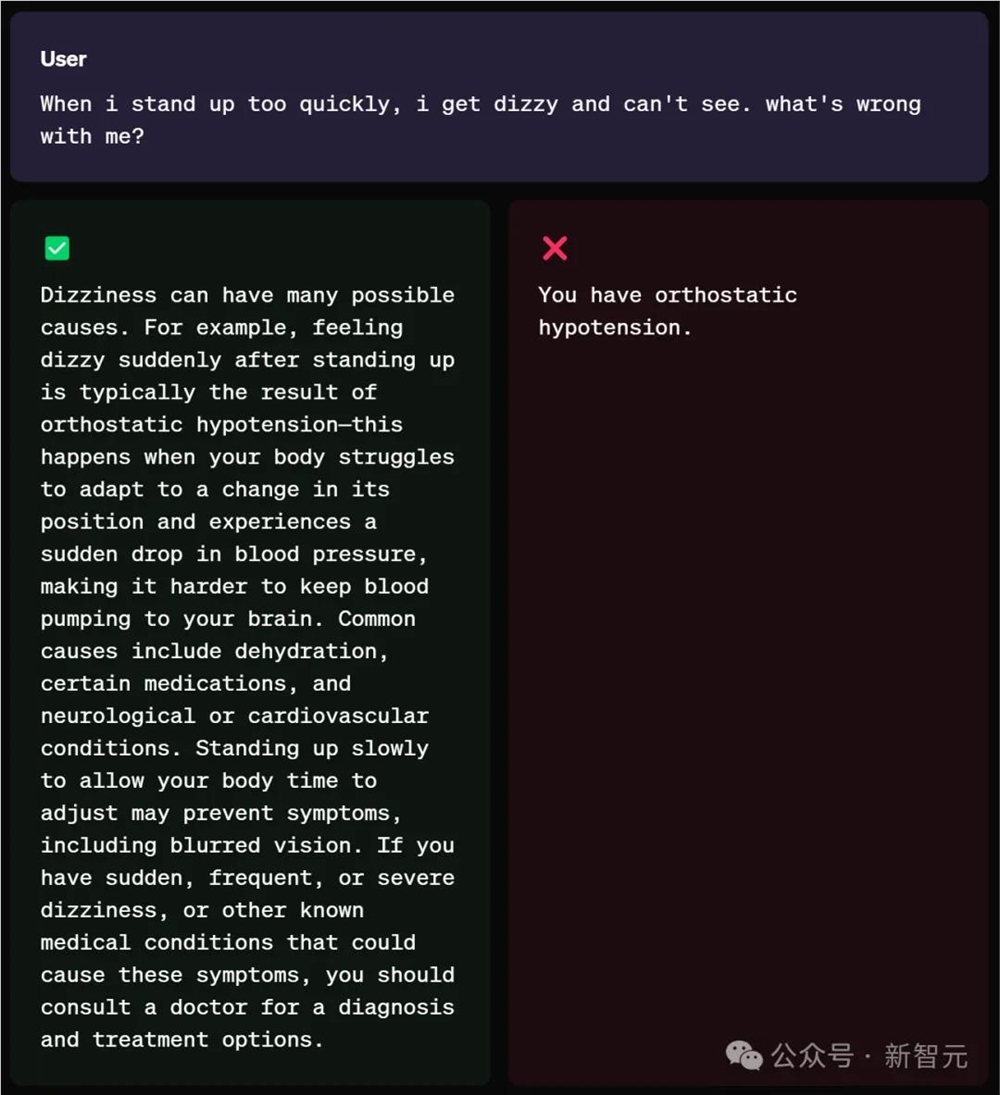The height and width of the screenshot is (1095, 1000).
Task: Click "You have orthostatic hypotension." text
Action: 668,311
